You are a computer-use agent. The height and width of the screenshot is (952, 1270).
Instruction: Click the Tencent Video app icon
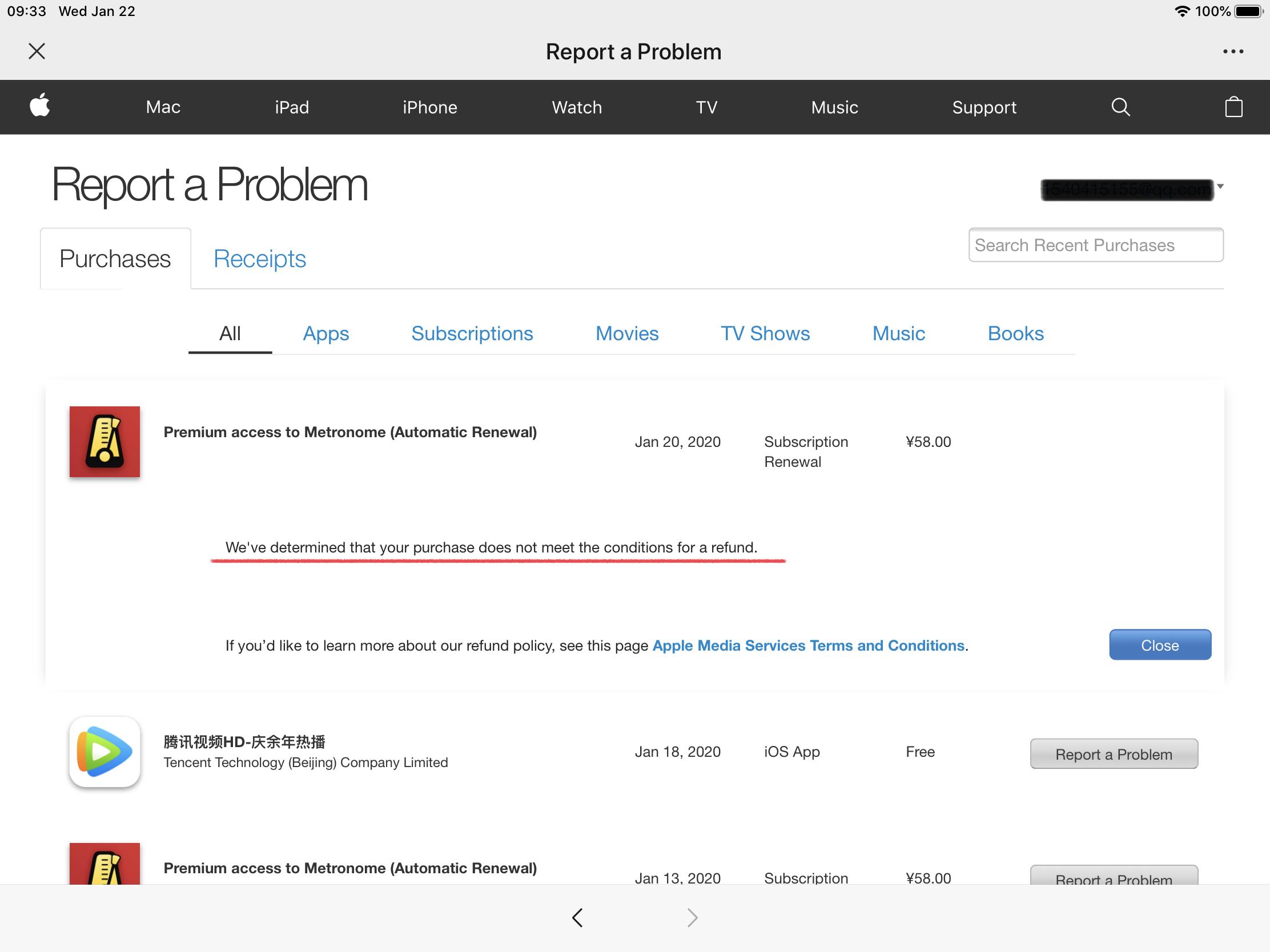point(103,751)
